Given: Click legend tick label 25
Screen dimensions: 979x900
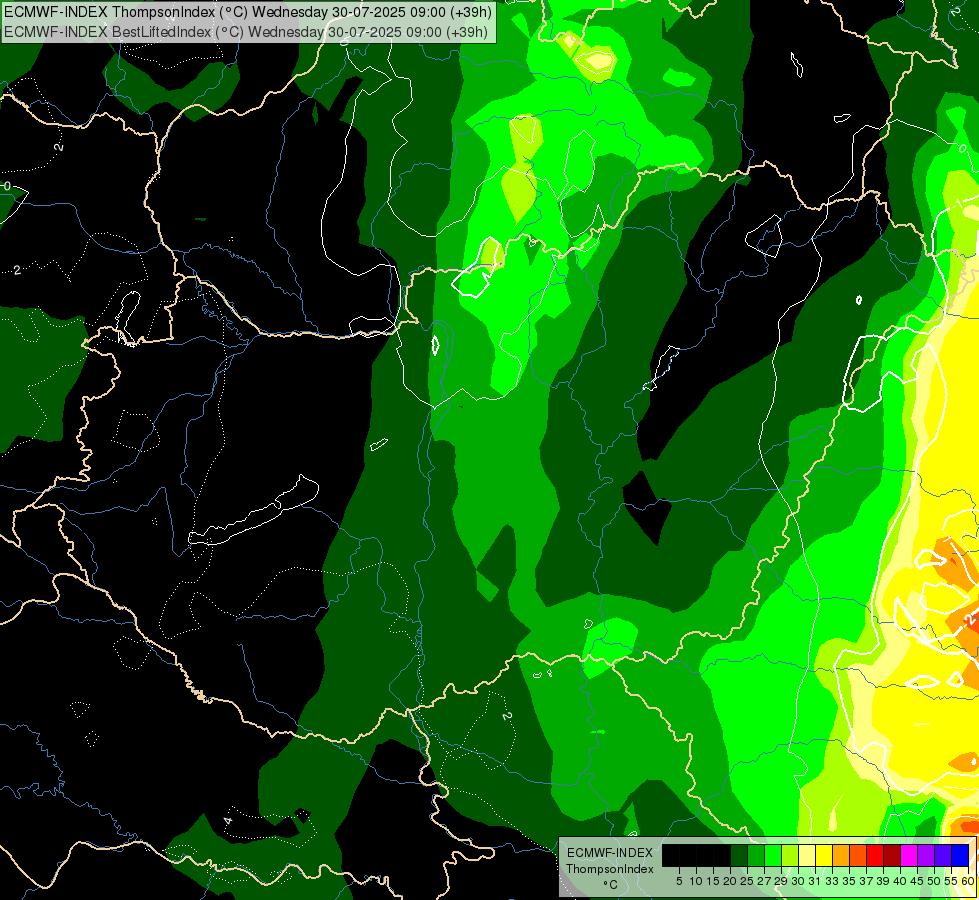Looking at the screenshot, I should [x=747, y=881].
